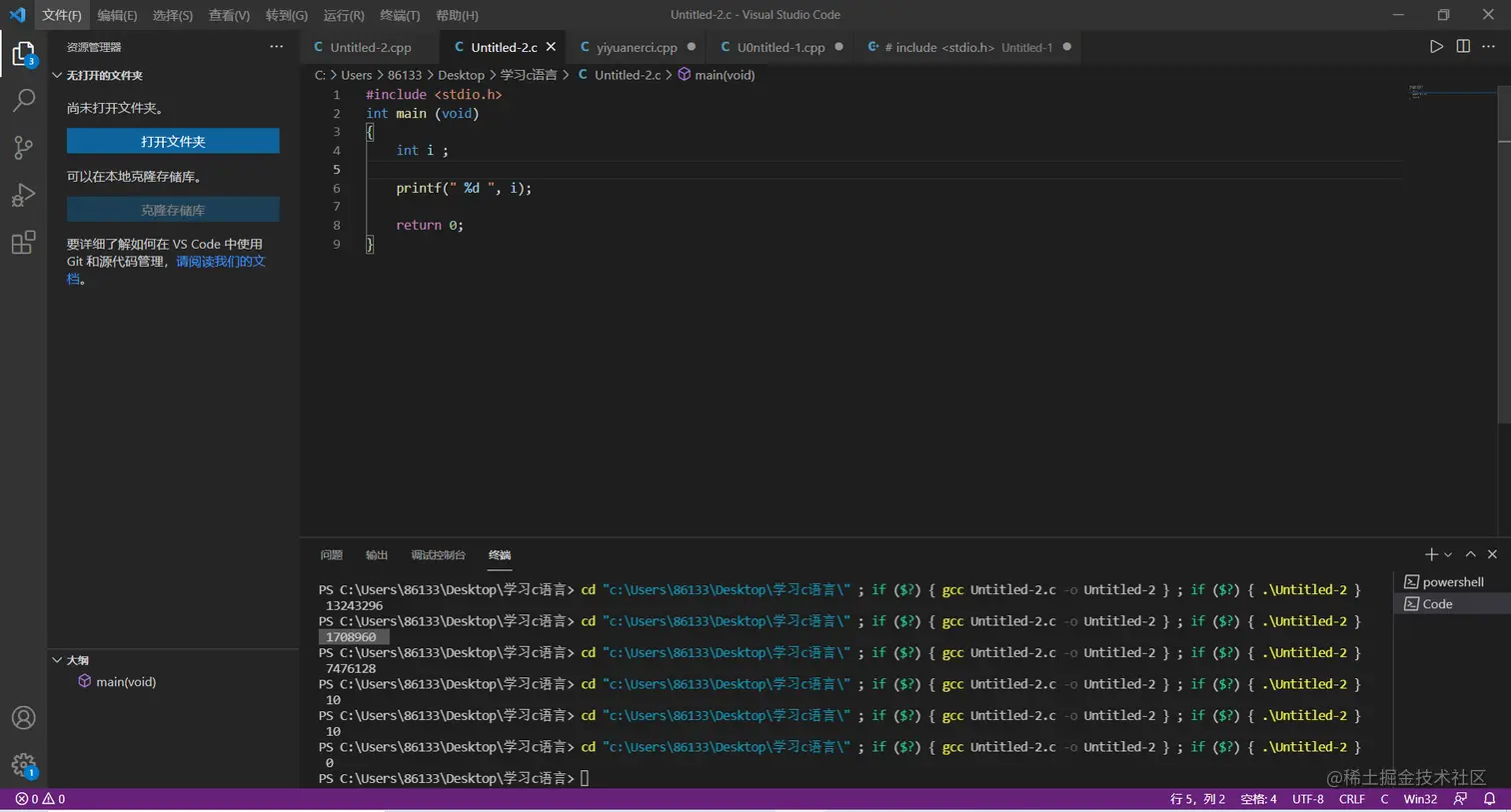Switch to the yiyuanerci.cpp tab
1511x812 pixels.
[637, 47]
